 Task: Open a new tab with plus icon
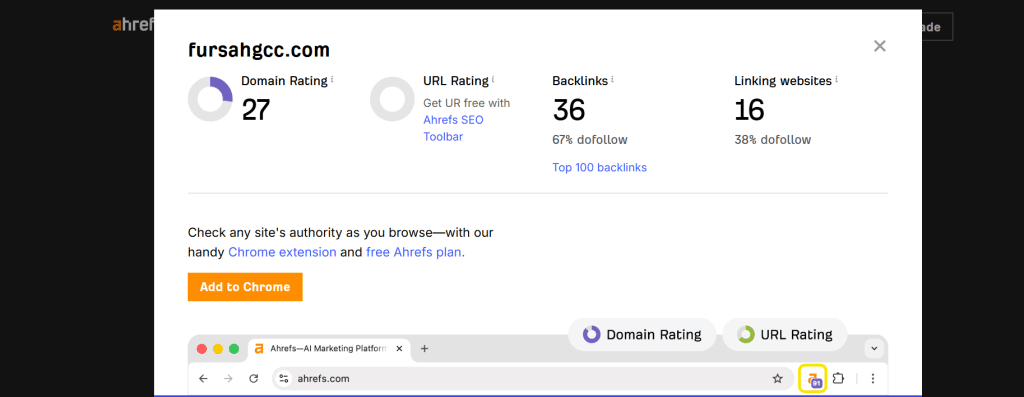(x=424, y=349)
